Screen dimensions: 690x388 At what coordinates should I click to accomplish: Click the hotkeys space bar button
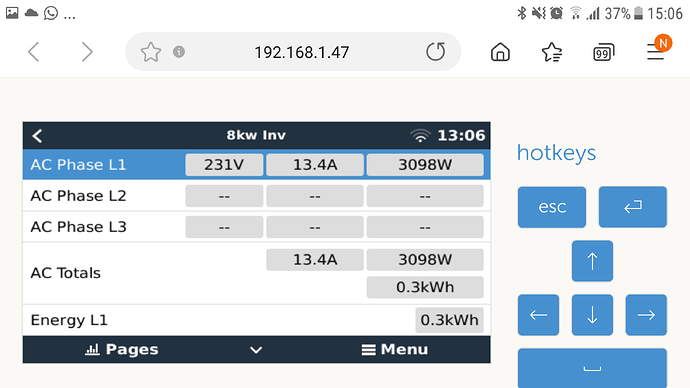(592, 368)
